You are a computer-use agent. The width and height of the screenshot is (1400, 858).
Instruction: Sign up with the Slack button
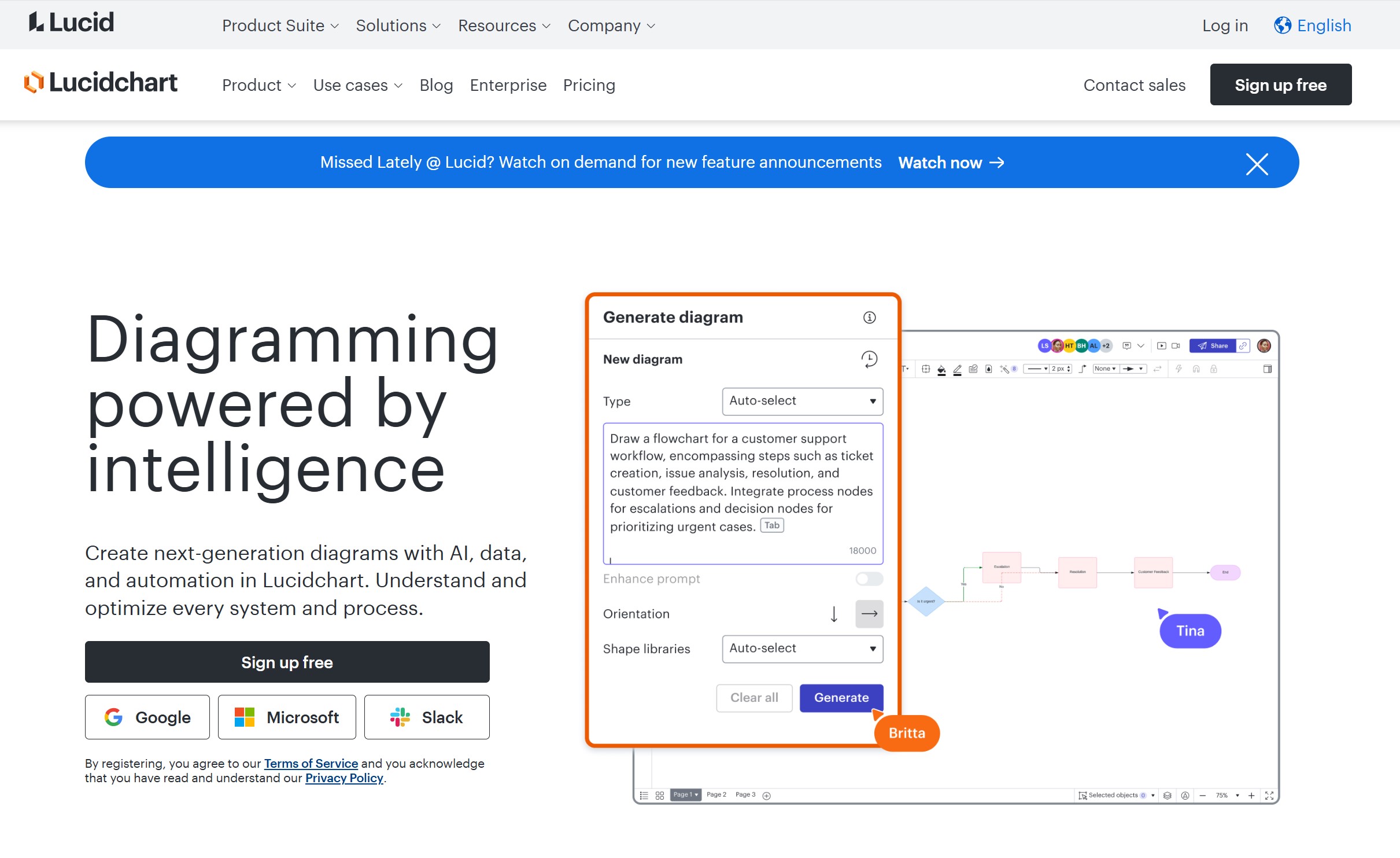pos(426,717)
